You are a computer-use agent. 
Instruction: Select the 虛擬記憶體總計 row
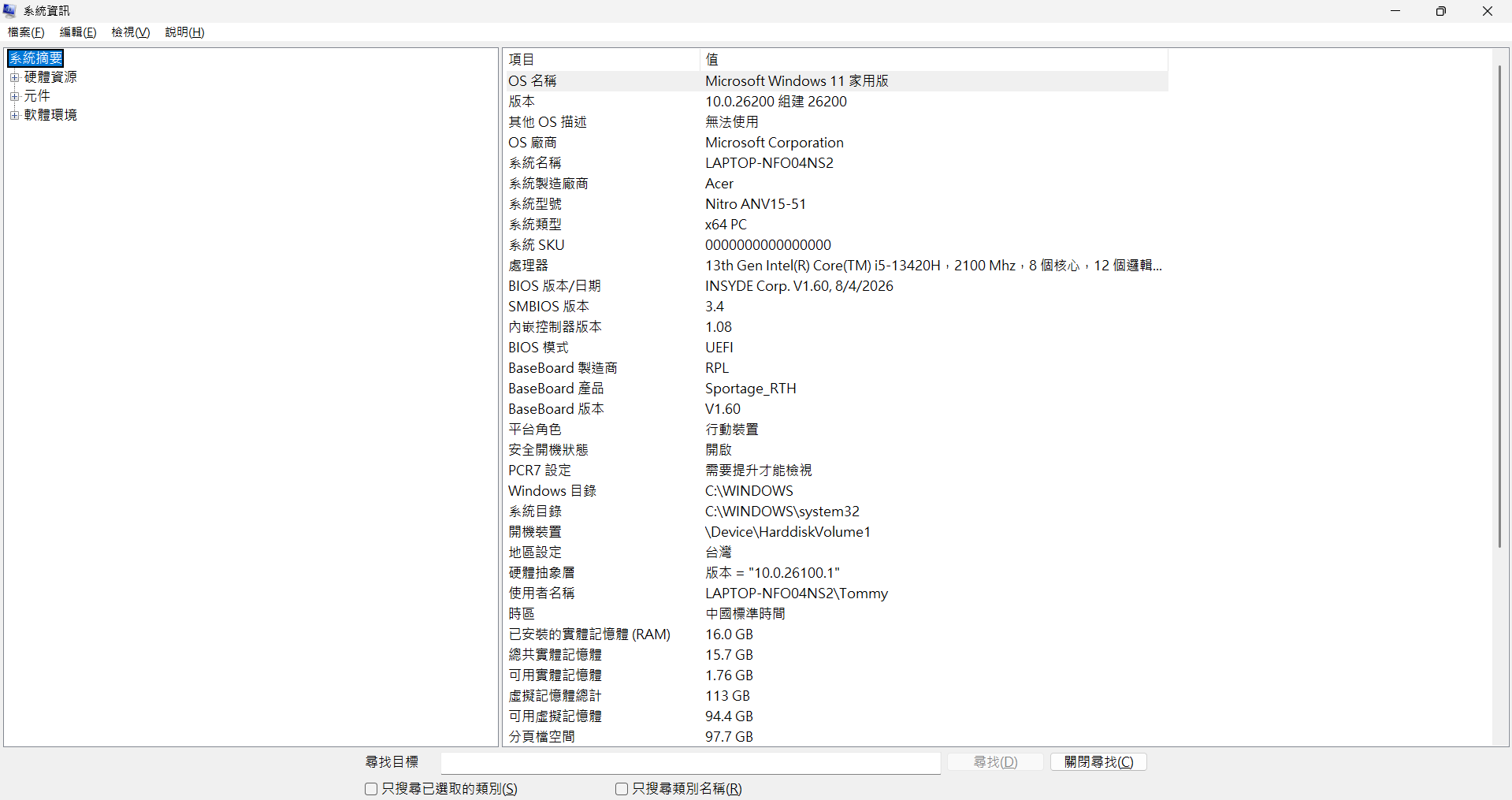click(x=835, y=696)
